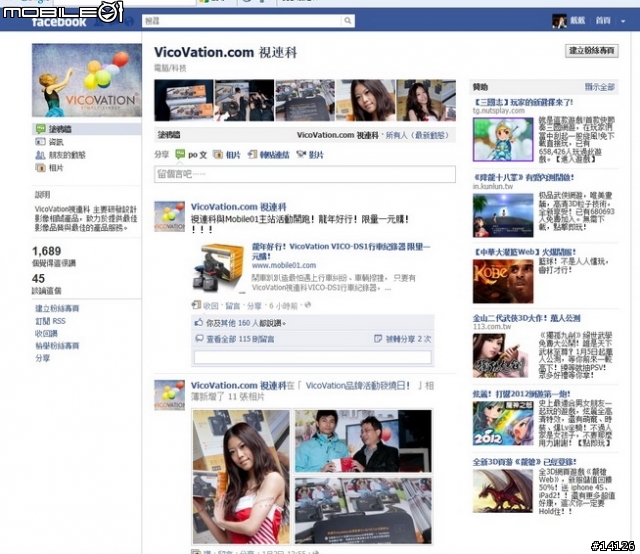The width and height of the screenshot is (640, 554).
Task: Open album photo of two men
Action: pyautogui.click(x=363, y=441)
